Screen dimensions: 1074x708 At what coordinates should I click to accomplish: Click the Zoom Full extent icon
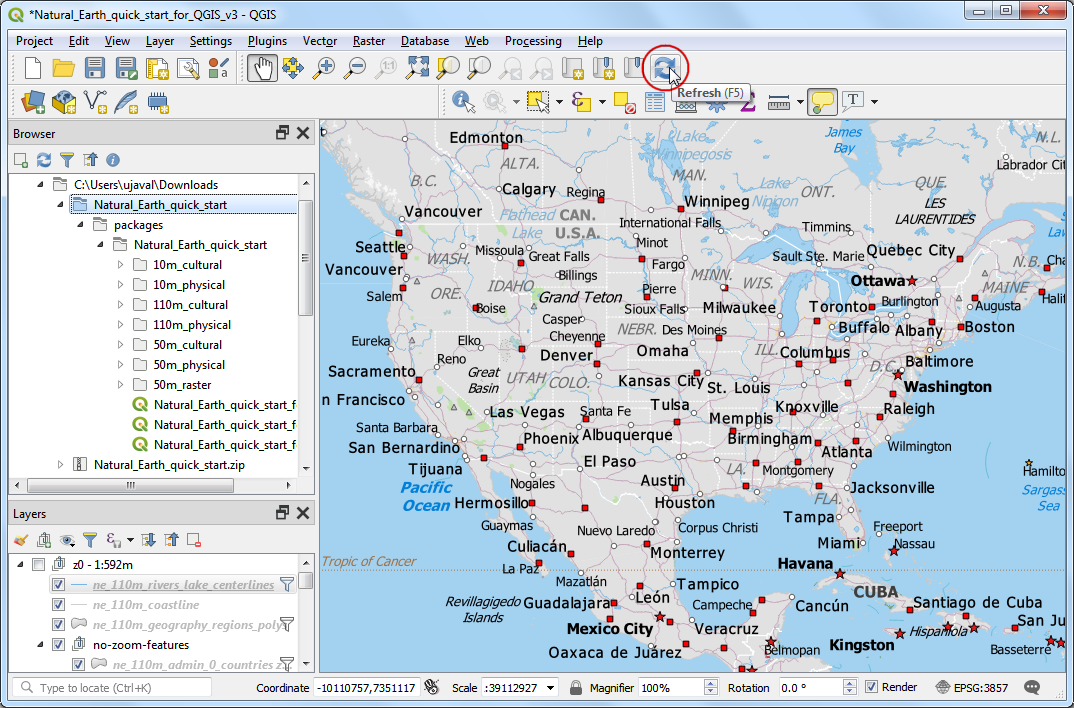(417, 68)
